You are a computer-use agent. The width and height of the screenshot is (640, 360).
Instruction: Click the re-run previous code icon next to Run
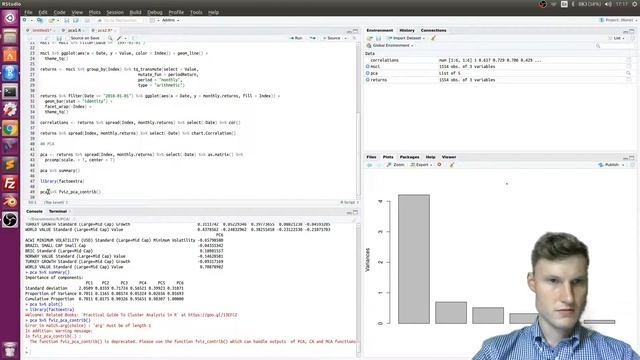tap(312, 38)
